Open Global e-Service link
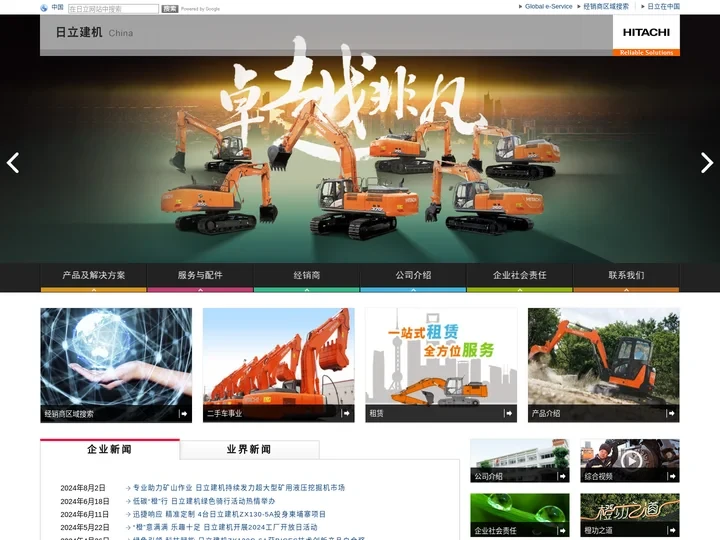Screen dimensions: 720x540 click(548, 6)
